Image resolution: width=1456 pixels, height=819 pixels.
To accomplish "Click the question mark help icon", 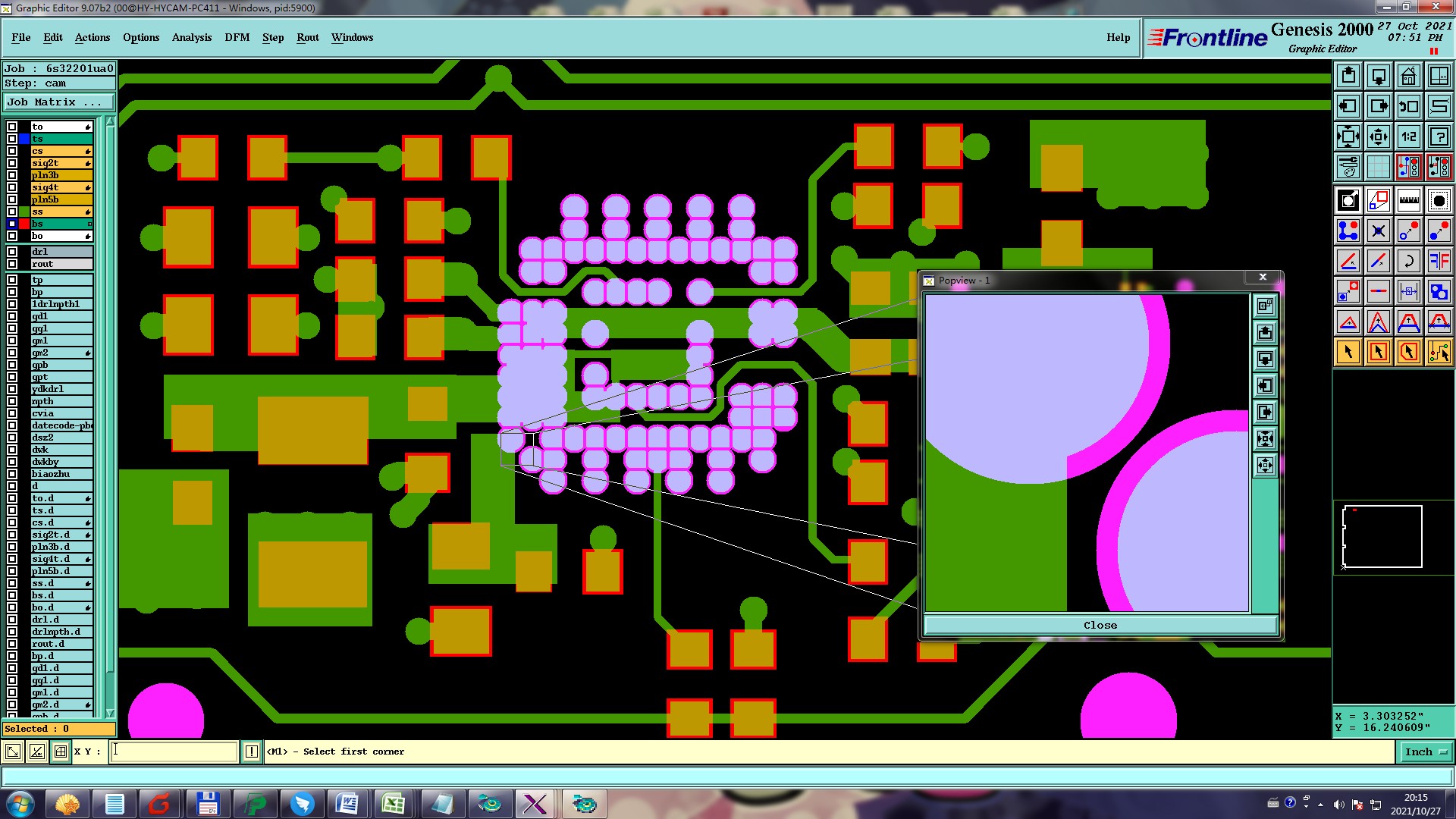I will click(1439, 136).
